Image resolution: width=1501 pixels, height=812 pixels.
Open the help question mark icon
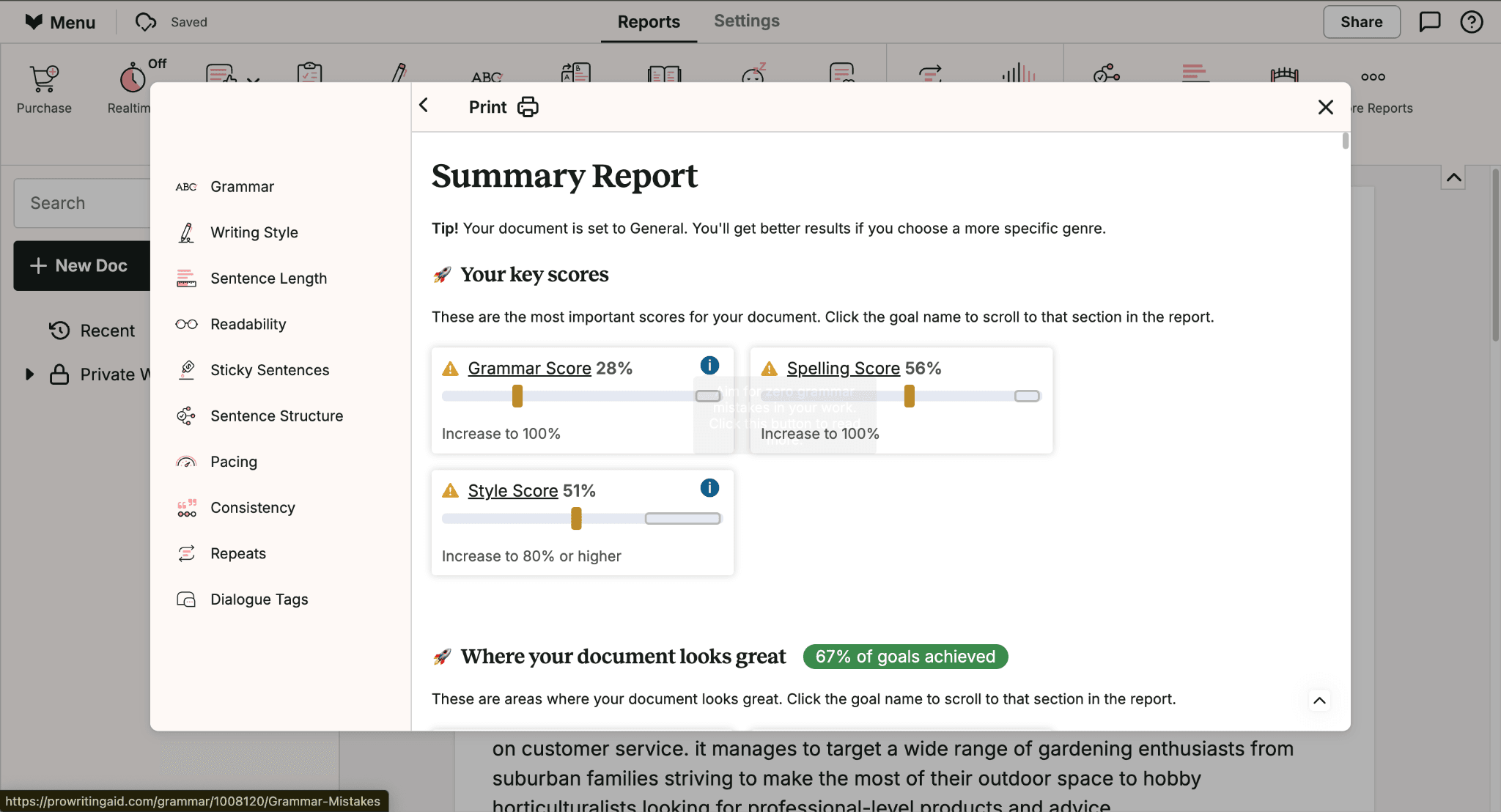click(x=1472, y=21)
